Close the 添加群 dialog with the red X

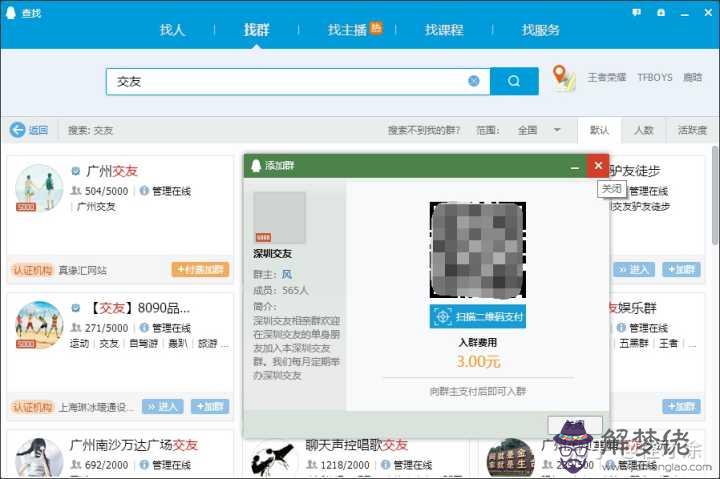point(598,166)
